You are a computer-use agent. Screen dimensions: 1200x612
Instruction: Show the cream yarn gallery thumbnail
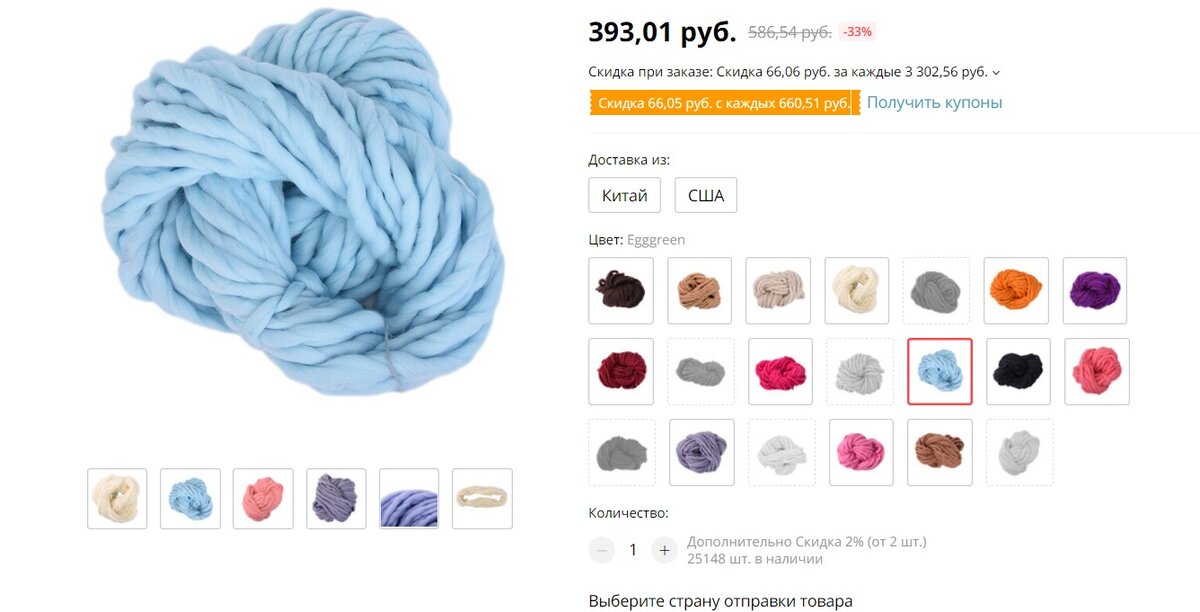pyautogui.click(x=117, y=499)
